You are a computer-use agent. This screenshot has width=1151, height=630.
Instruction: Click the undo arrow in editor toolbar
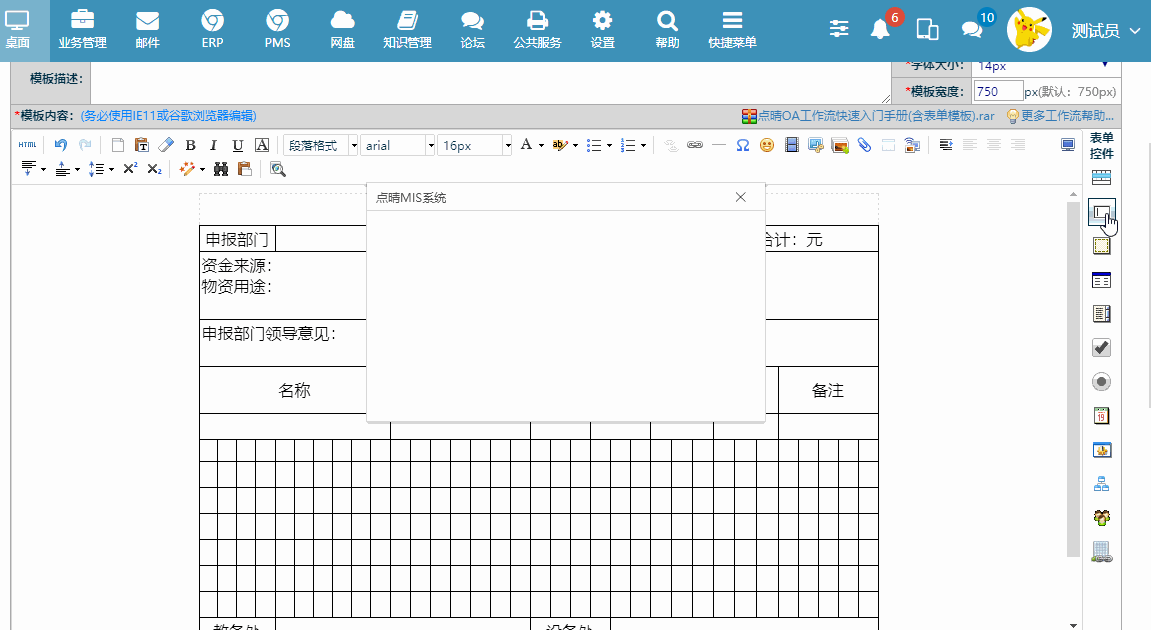[61, 145]
